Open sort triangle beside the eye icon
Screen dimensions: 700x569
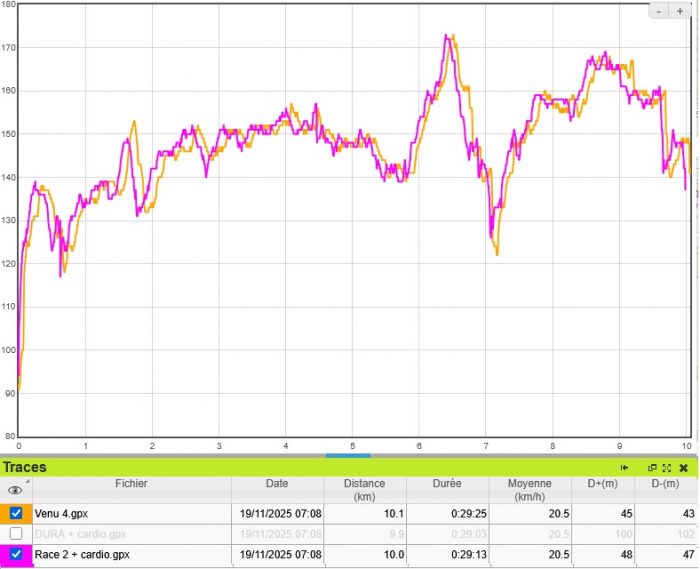pyautogui.click(x=28, y=482)
